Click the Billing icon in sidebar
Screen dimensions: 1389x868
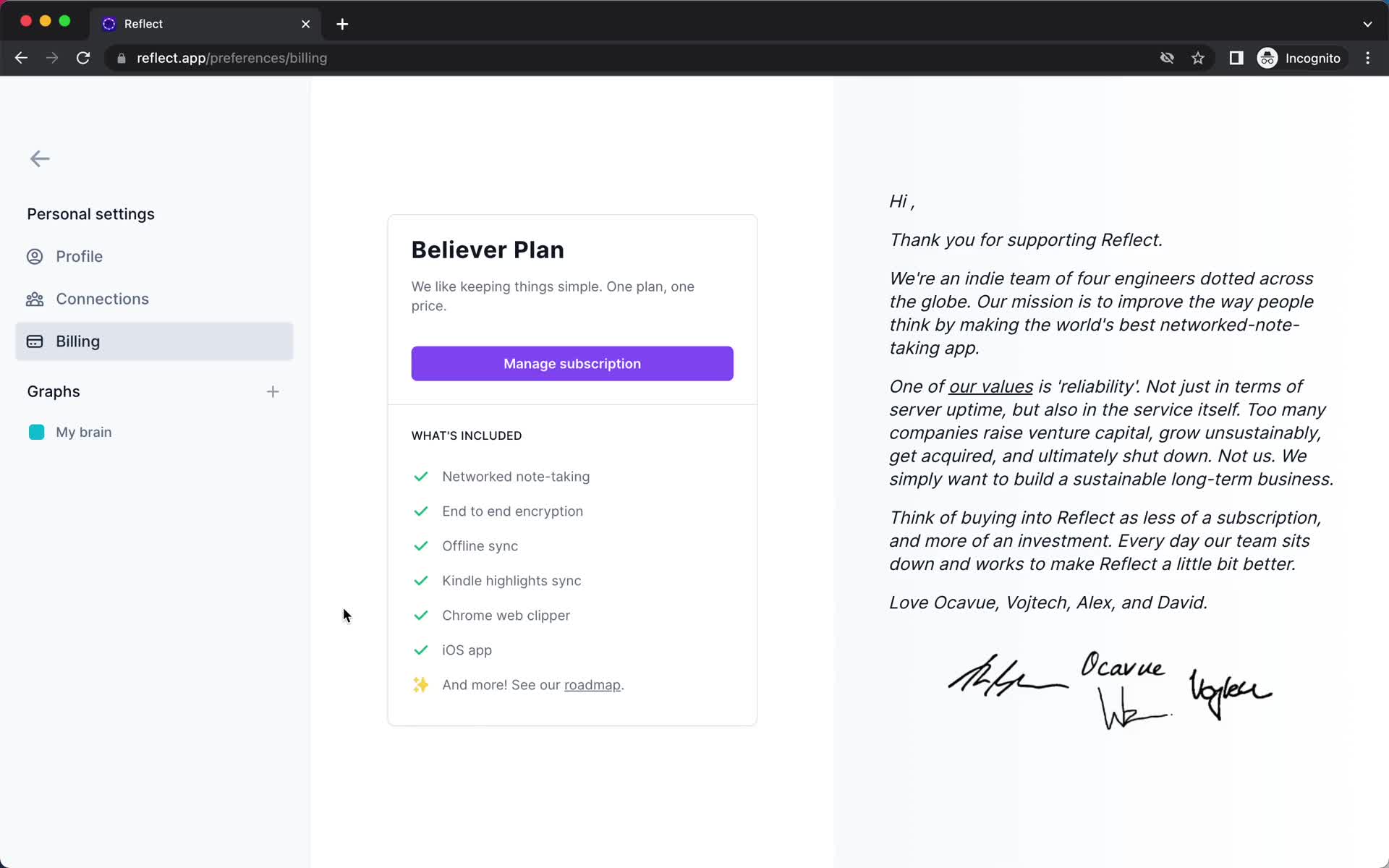(x=34, y=341)
